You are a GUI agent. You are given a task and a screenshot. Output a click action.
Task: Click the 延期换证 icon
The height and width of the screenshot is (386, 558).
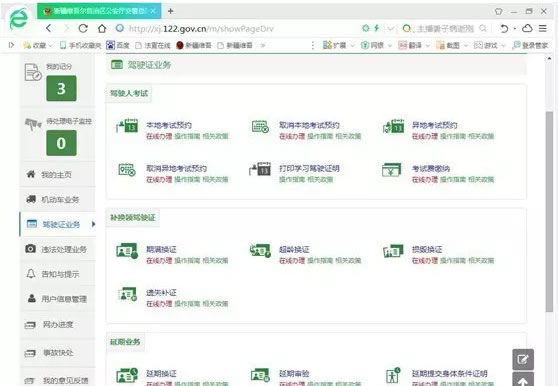coord(127,375)
